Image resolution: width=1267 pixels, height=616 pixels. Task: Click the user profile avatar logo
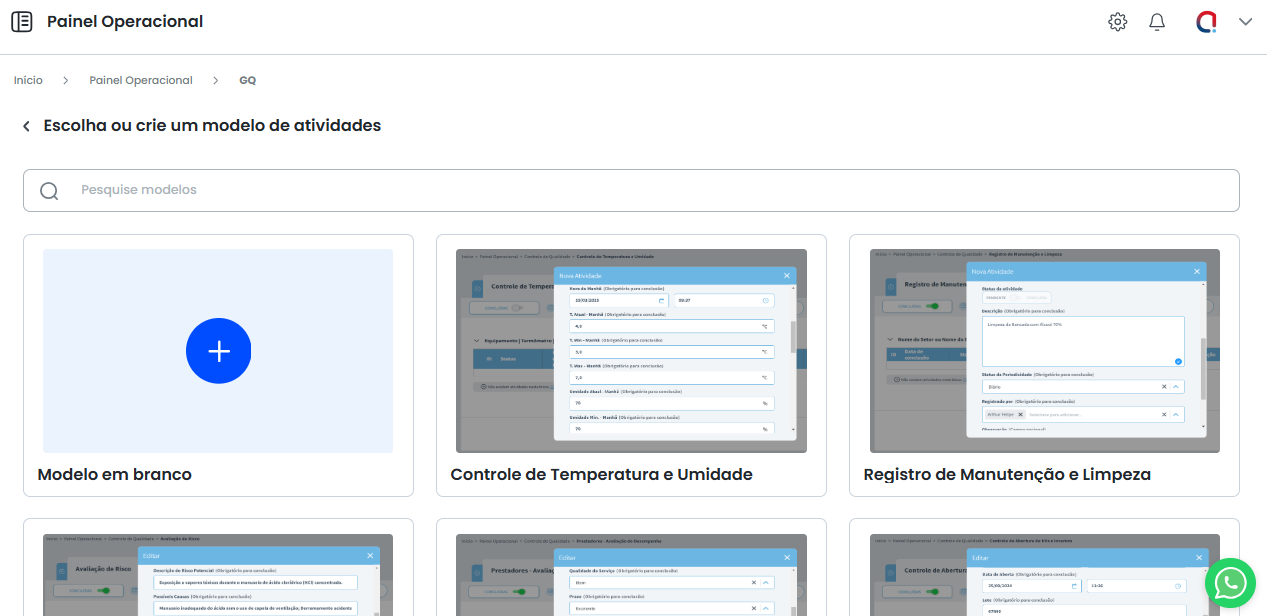[1206, 22]
